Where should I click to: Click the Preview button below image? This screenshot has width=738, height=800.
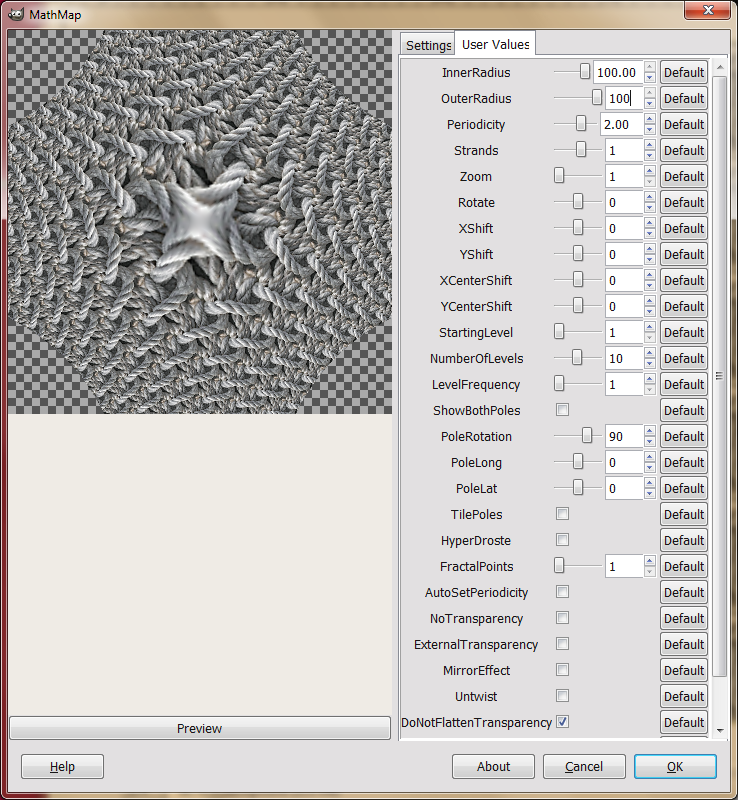point(200,728)
